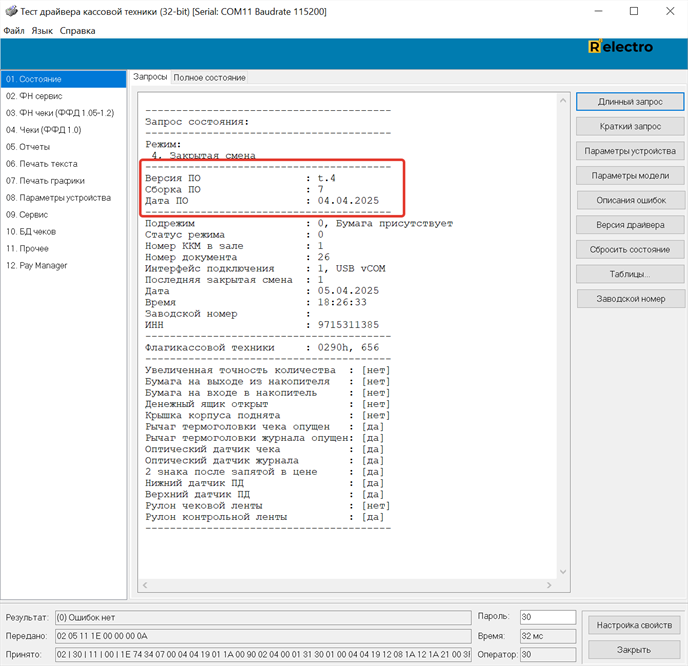
Task: Open Таблицы... dialog
Action: click(x=630, y=274)
